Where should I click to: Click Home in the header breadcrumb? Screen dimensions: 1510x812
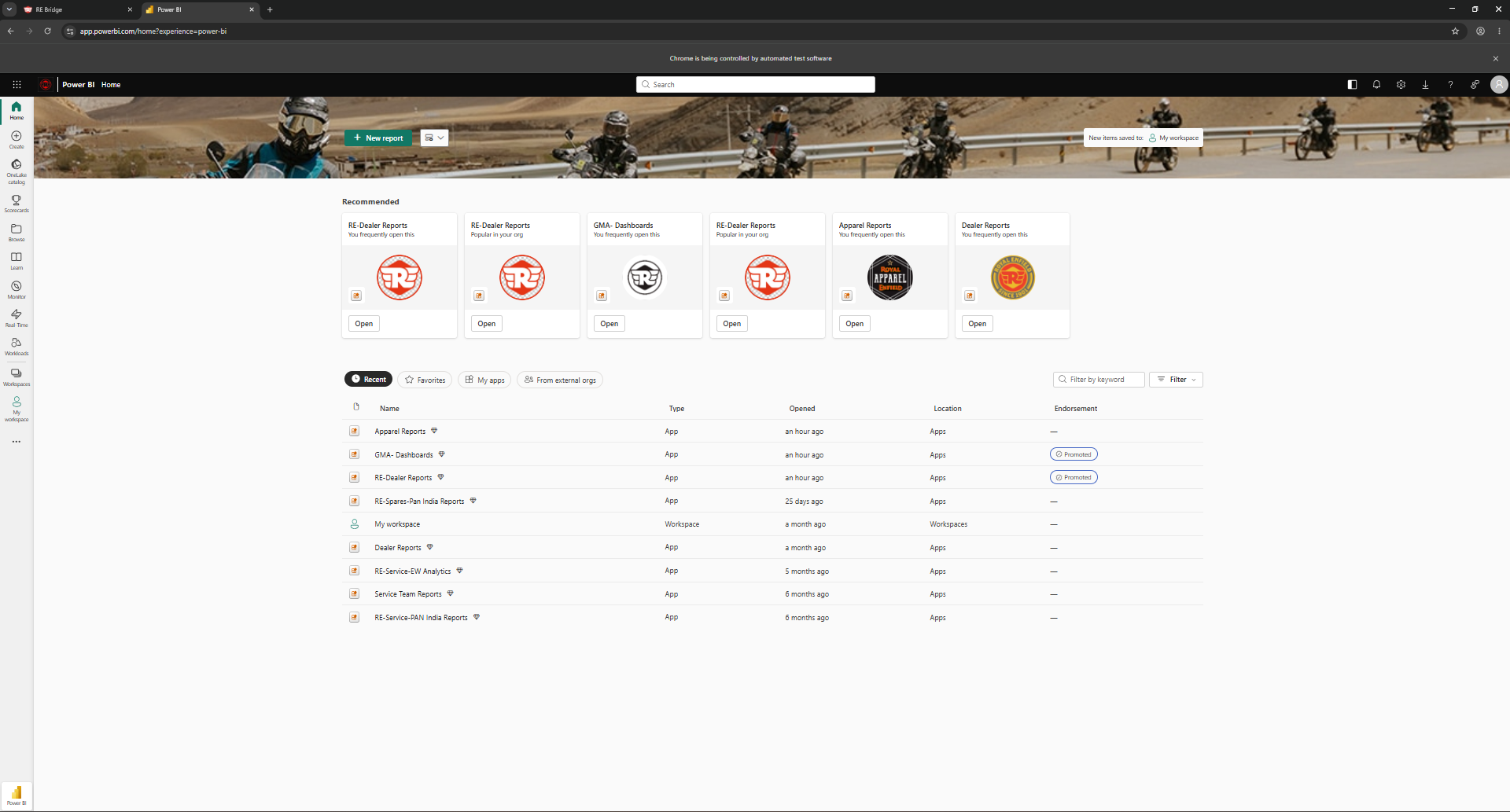111,85
